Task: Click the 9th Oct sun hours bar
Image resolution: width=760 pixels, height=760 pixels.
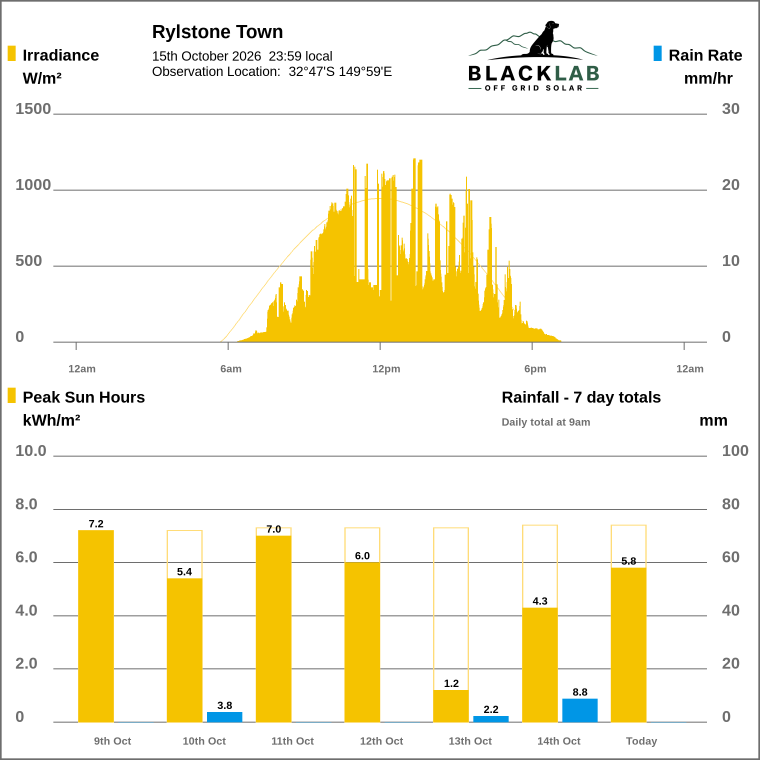Action: [x=96, y=626]
